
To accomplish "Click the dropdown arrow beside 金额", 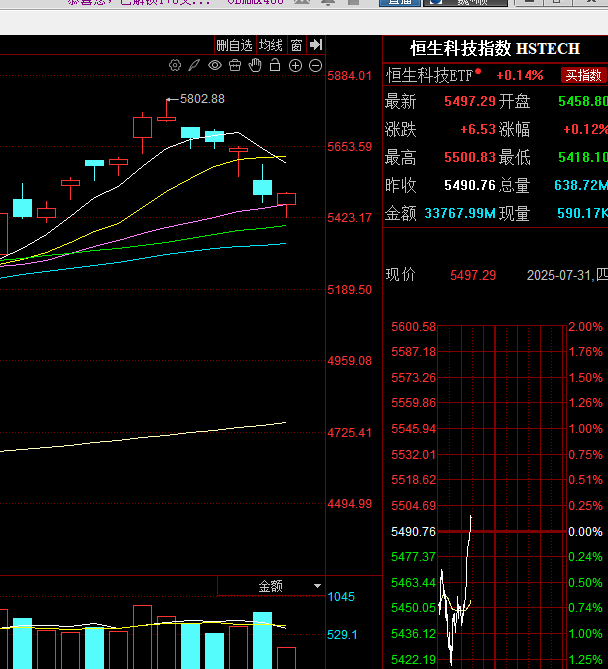I will (x=317, y=586).
